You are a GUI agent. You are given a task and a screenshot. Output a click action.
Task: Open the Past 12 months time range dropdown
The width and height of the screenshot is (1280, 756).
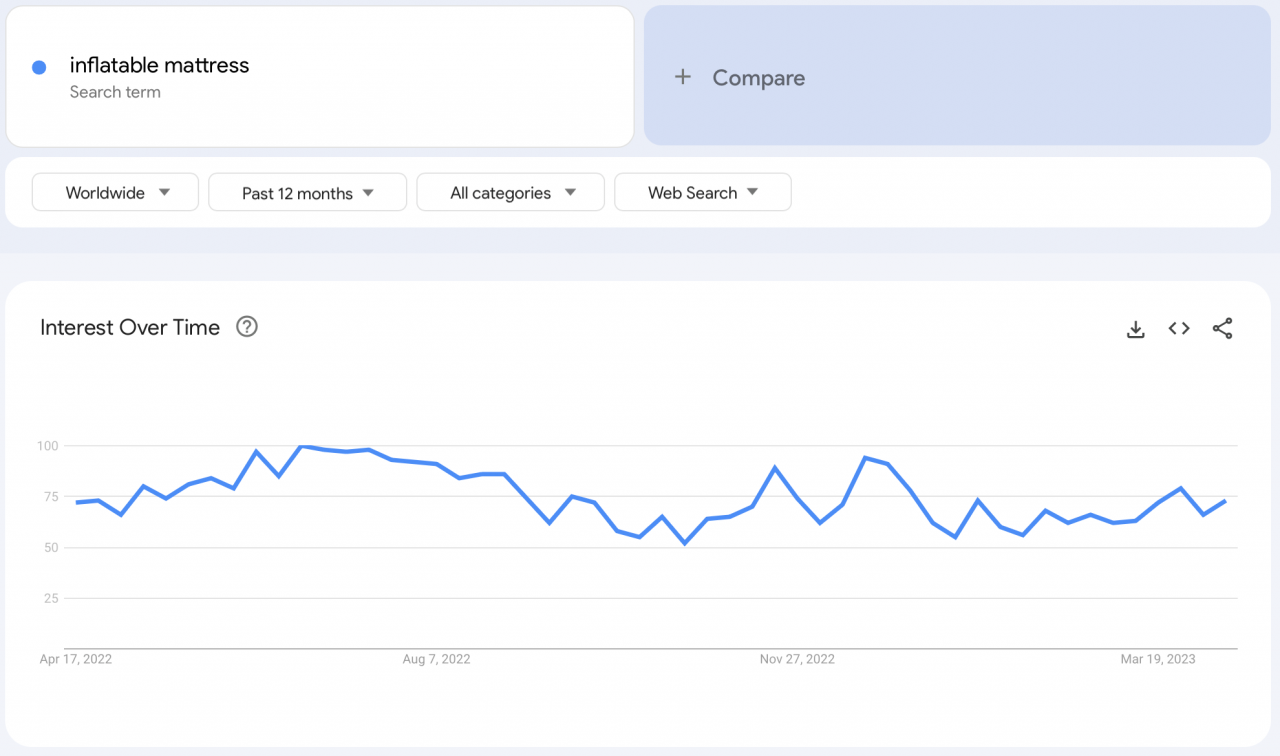(307, 192)
